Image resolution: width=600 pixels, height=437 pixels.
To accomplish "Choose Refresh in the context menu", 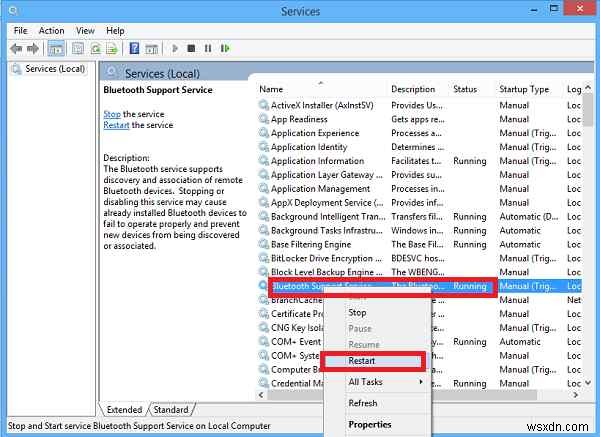I will coord(363,403).
